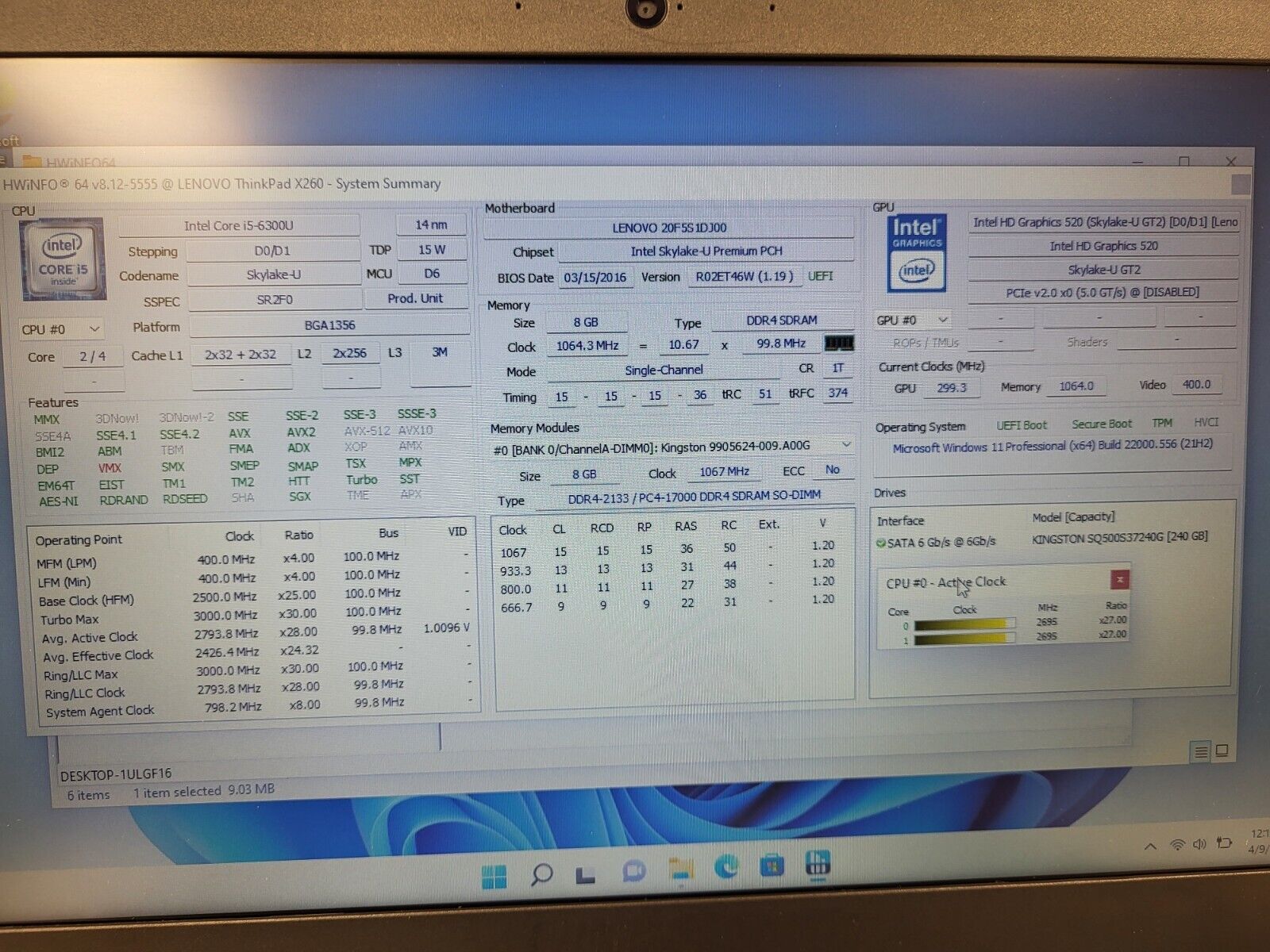
Task: Click the memory size 8 GB field
Action: [586, 323]
